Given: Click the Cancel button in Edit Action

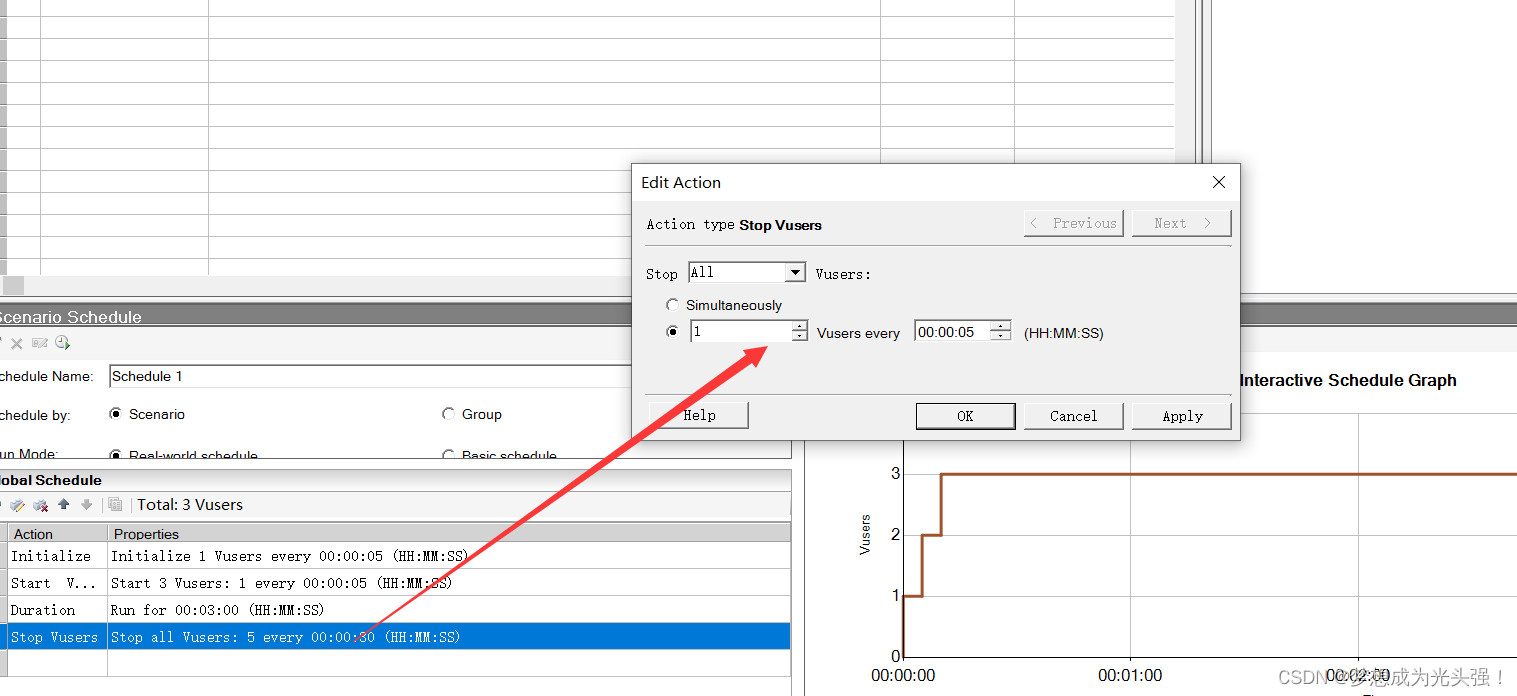Looking at the screenshot, I should coord(1073,416).
